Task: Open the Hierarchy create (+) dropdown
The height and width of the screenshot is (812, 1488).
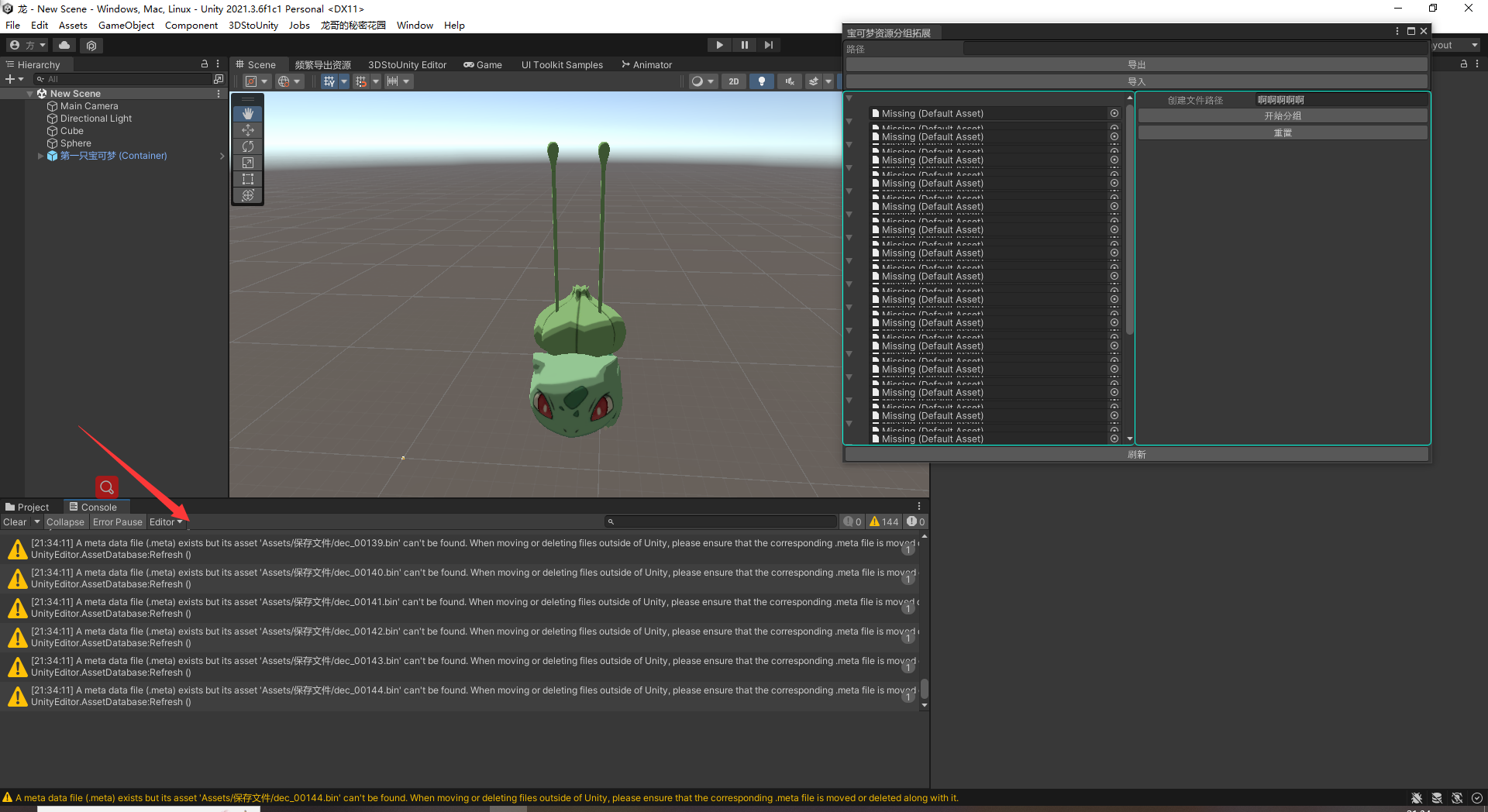Action: (x=15, y=79)
